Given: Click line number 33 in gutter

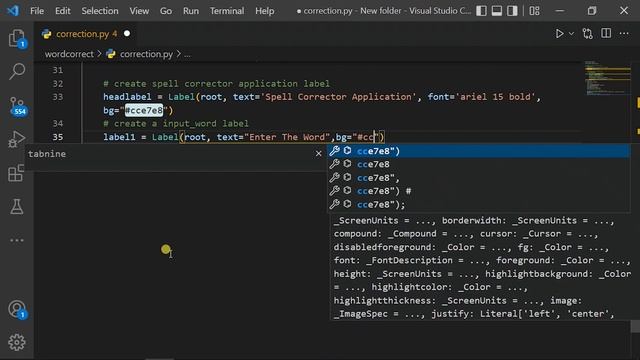Looking at the screenshot, I should click(58, 97).
